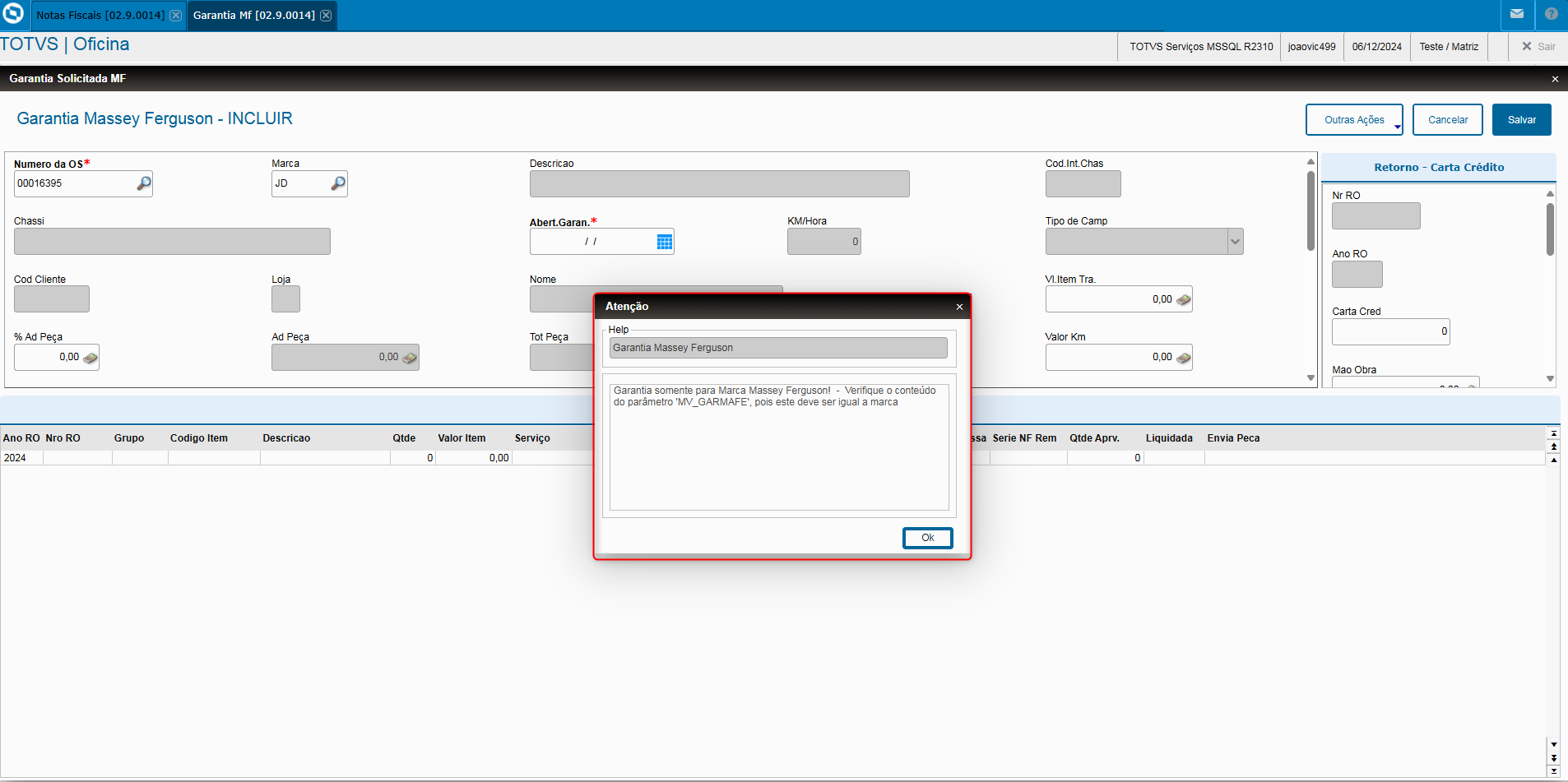Select the 2024 grid row cell

[x=21, y=458]
